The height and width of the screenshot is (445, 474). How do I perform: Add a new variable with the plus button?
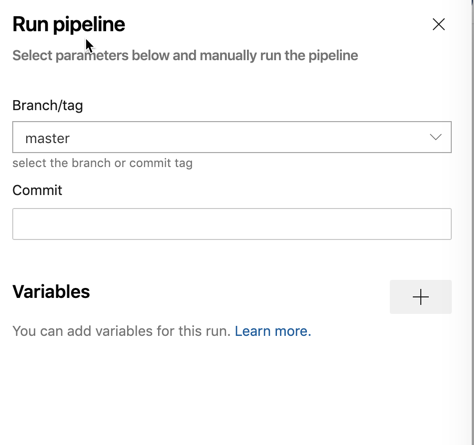tap(421, 297)
